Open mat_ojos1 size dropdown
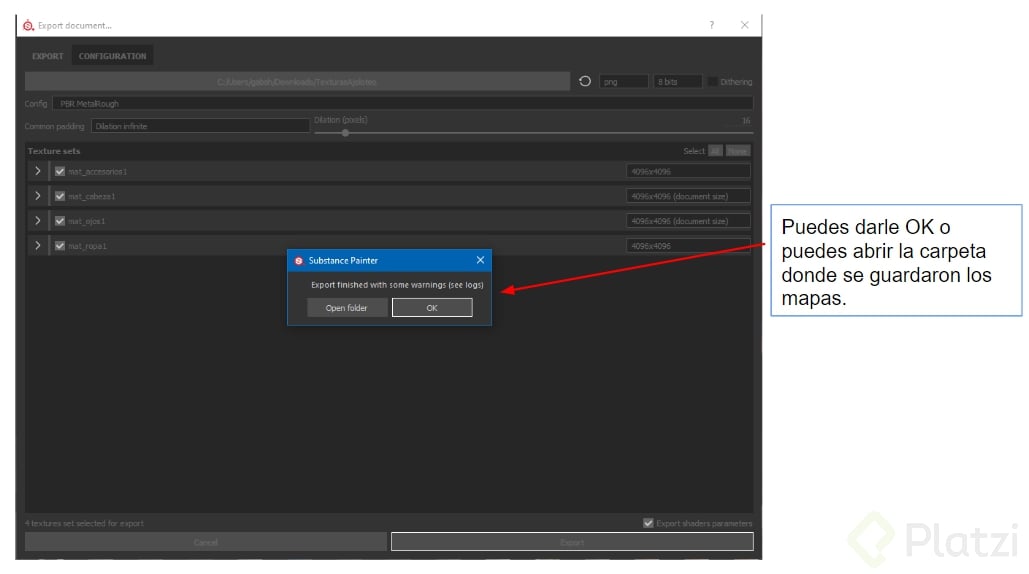This screenshot has width=1029, height=574. (688, 221)
